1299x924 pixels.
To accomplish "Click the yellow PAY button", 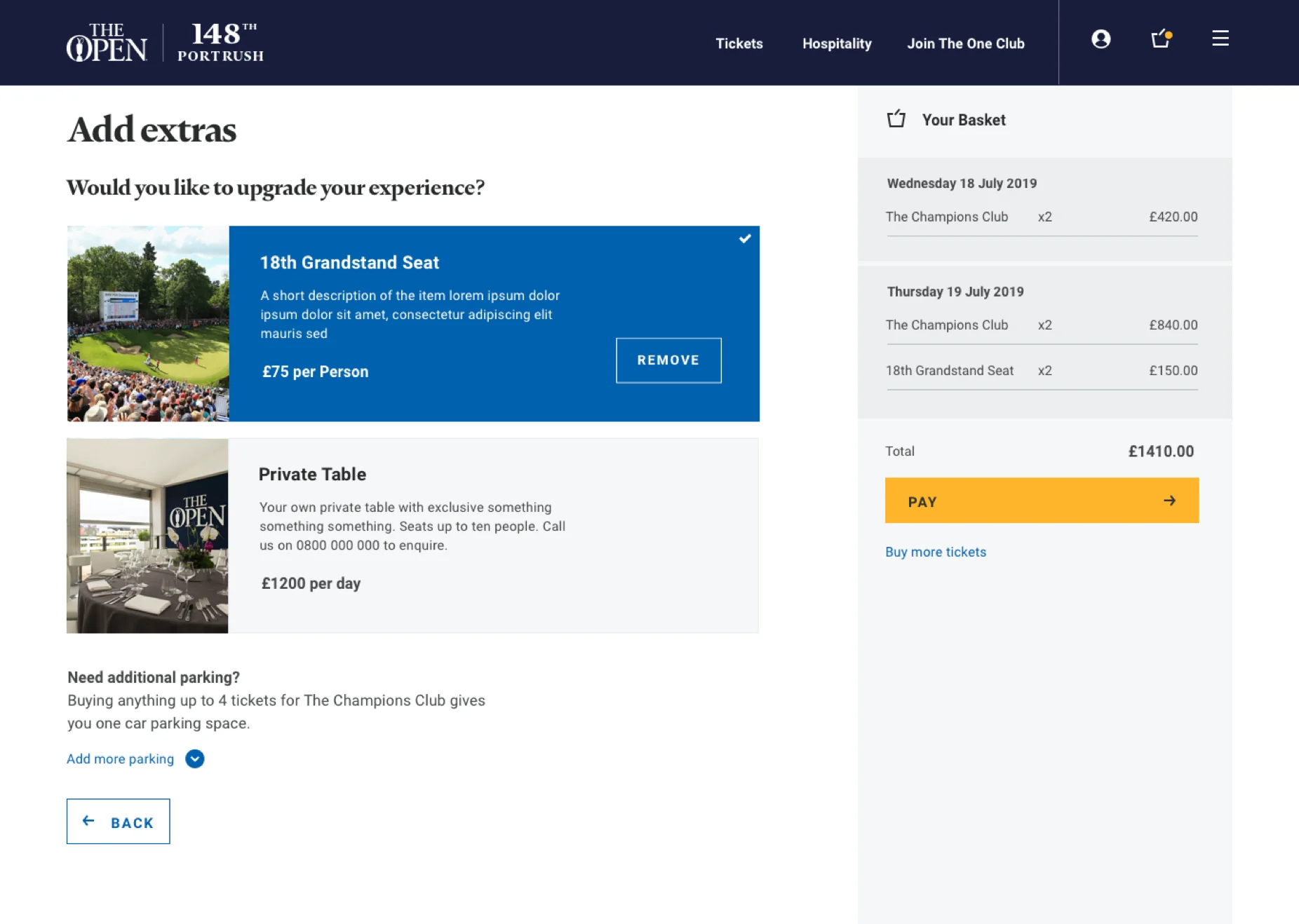I will click(x=1042, y=501).
